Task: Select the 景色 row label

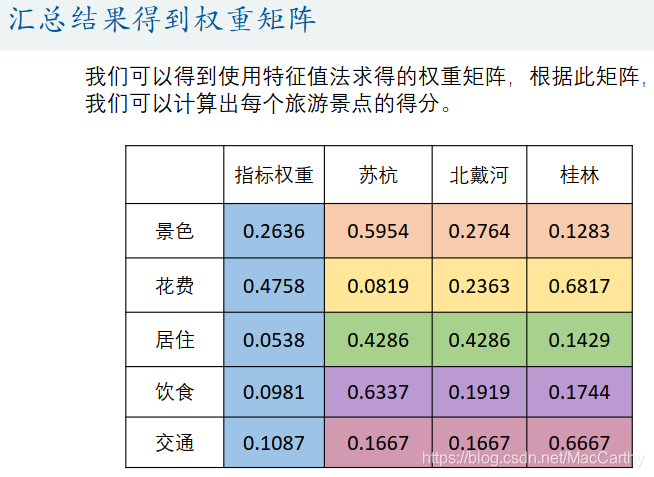Action: tap(174, 231)
